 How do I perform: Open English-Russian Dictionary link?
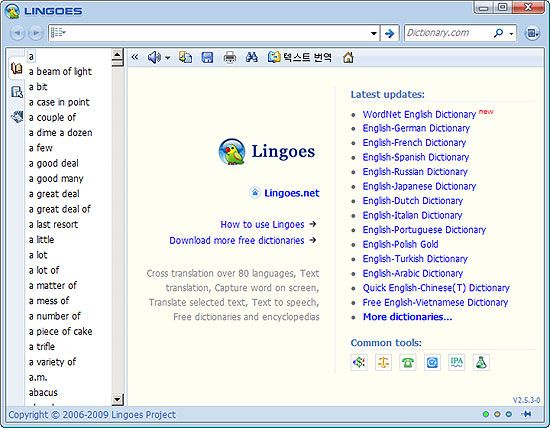point(415,172)
